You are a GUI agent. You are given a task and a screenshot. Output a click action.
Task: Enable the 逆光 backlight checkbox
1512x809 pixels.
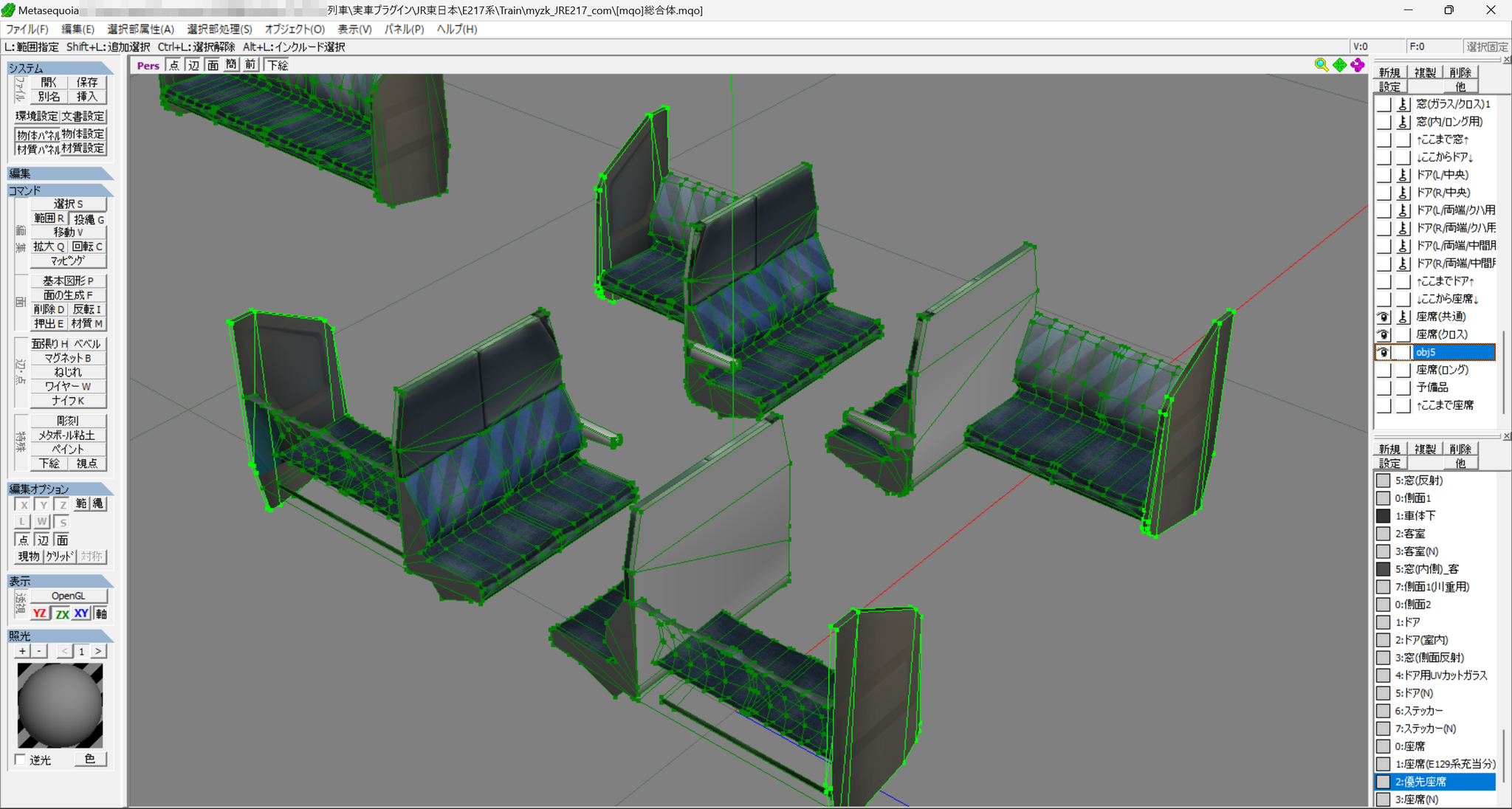coord(21,760)
